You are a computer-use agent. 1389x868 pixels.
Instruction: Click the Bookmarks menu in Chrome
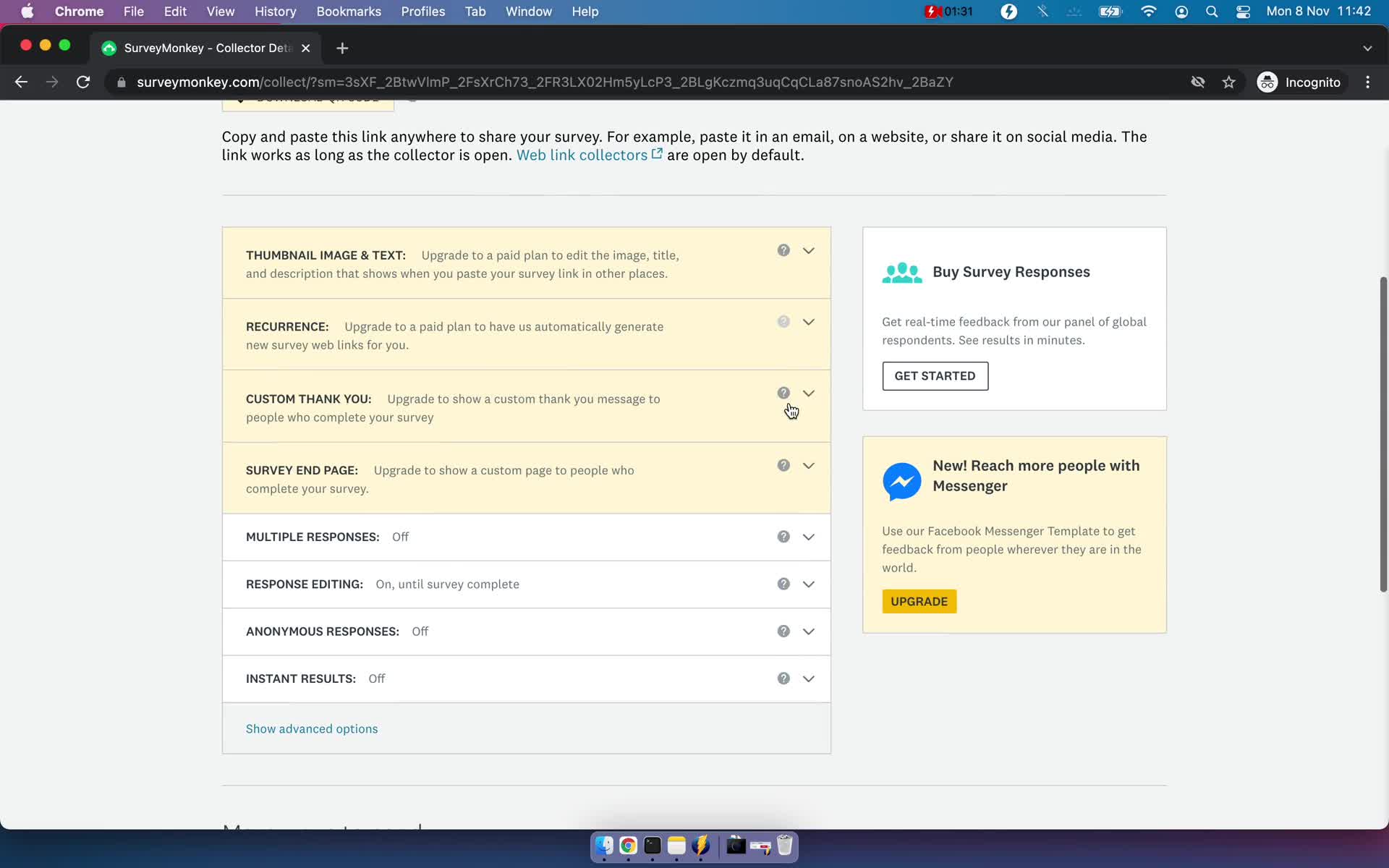349,12
